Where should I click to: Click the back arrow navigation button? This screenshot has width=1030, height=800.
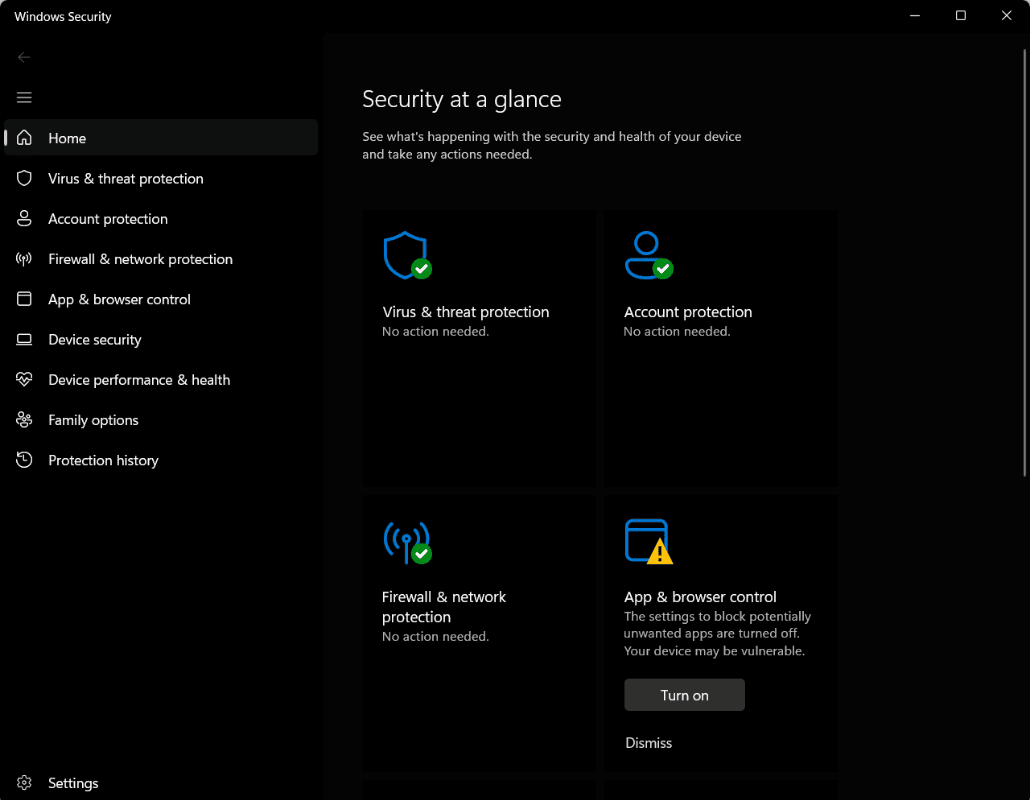[x=24, y=57]
